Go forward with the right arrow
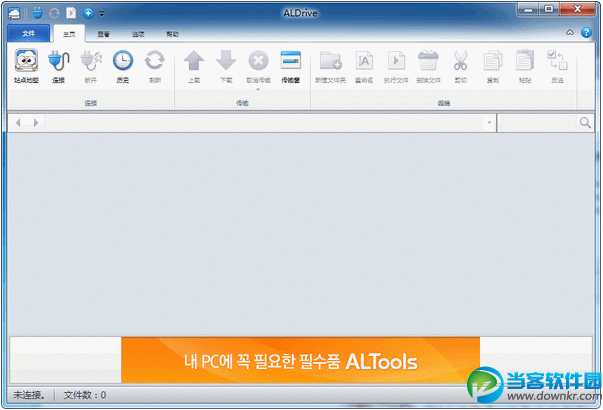 [x=36, y=123]
